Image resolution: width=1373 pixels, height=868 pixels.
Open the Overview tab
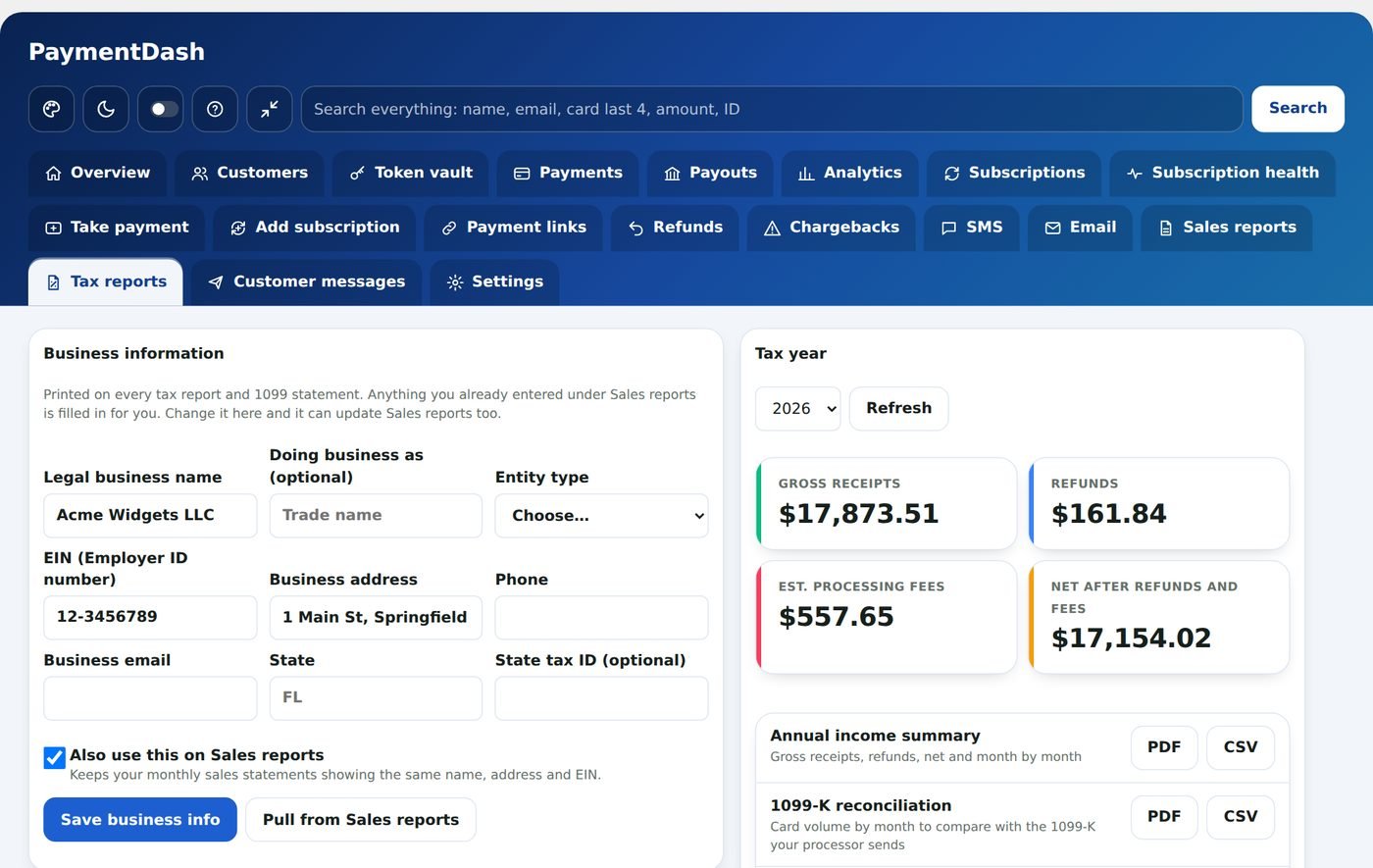(98, 173)
